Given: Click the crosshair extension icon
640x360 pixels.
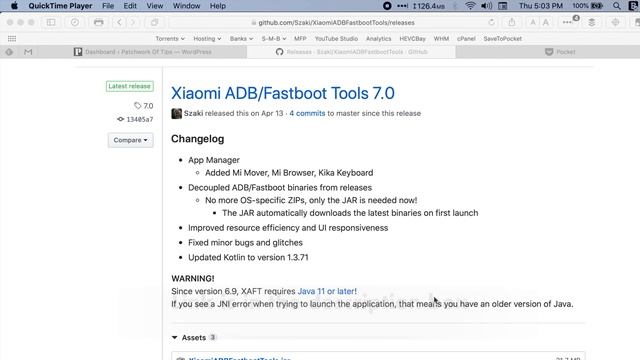Looking at the screenshot, I should click(615, 22).
